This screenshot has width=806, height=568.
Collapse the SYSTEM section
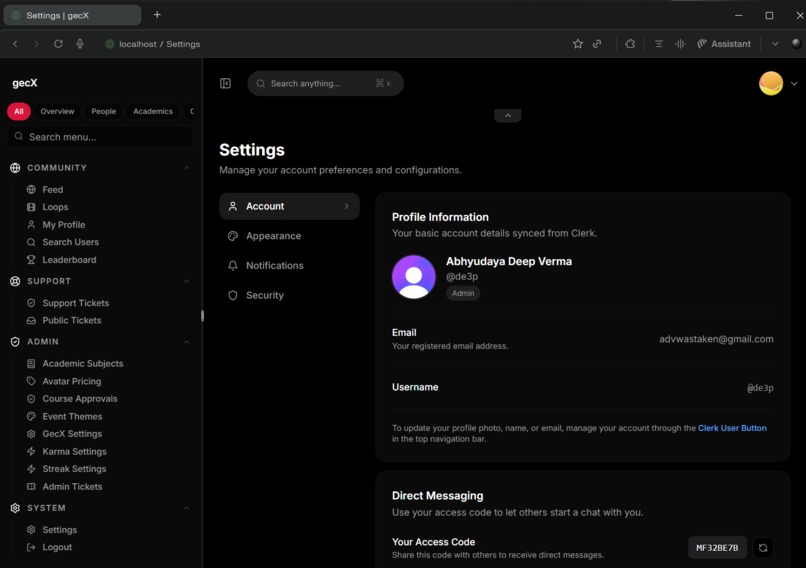point(187,508)
